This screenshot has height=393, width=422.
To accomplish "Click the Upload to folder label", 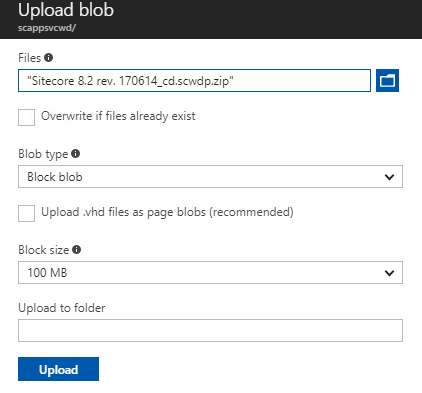I will coord(62,308).
